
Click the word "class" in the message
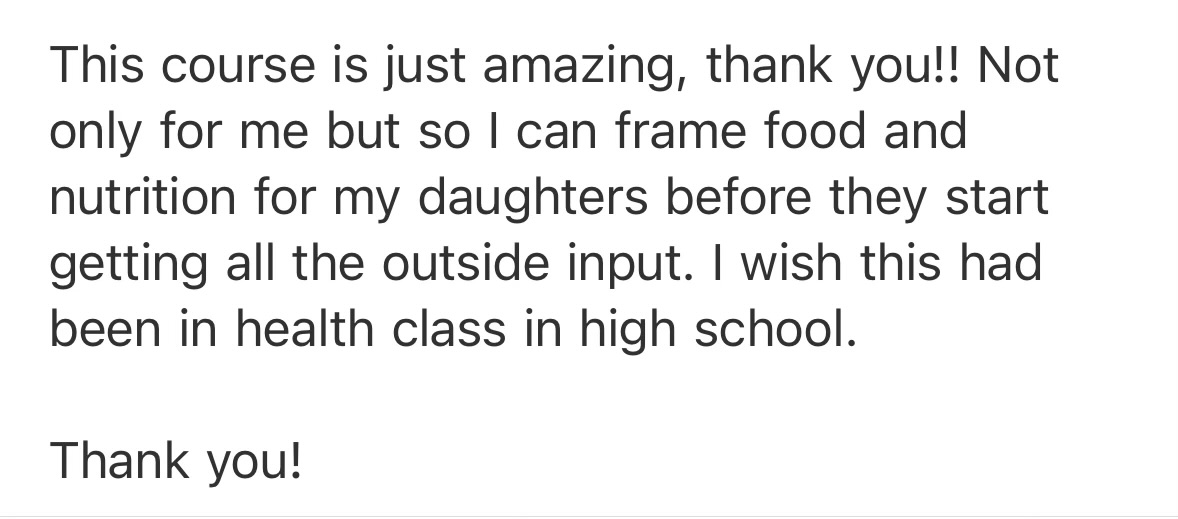449,330
